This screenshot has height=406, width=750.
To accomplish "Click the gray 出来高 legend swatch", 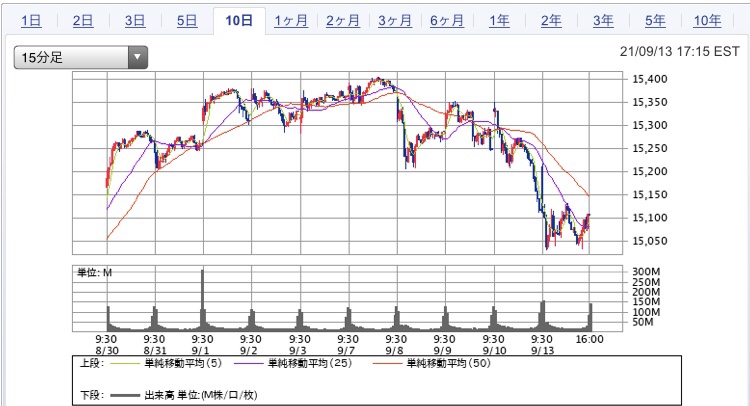I will pyautogui.click(x=125, y=395).
